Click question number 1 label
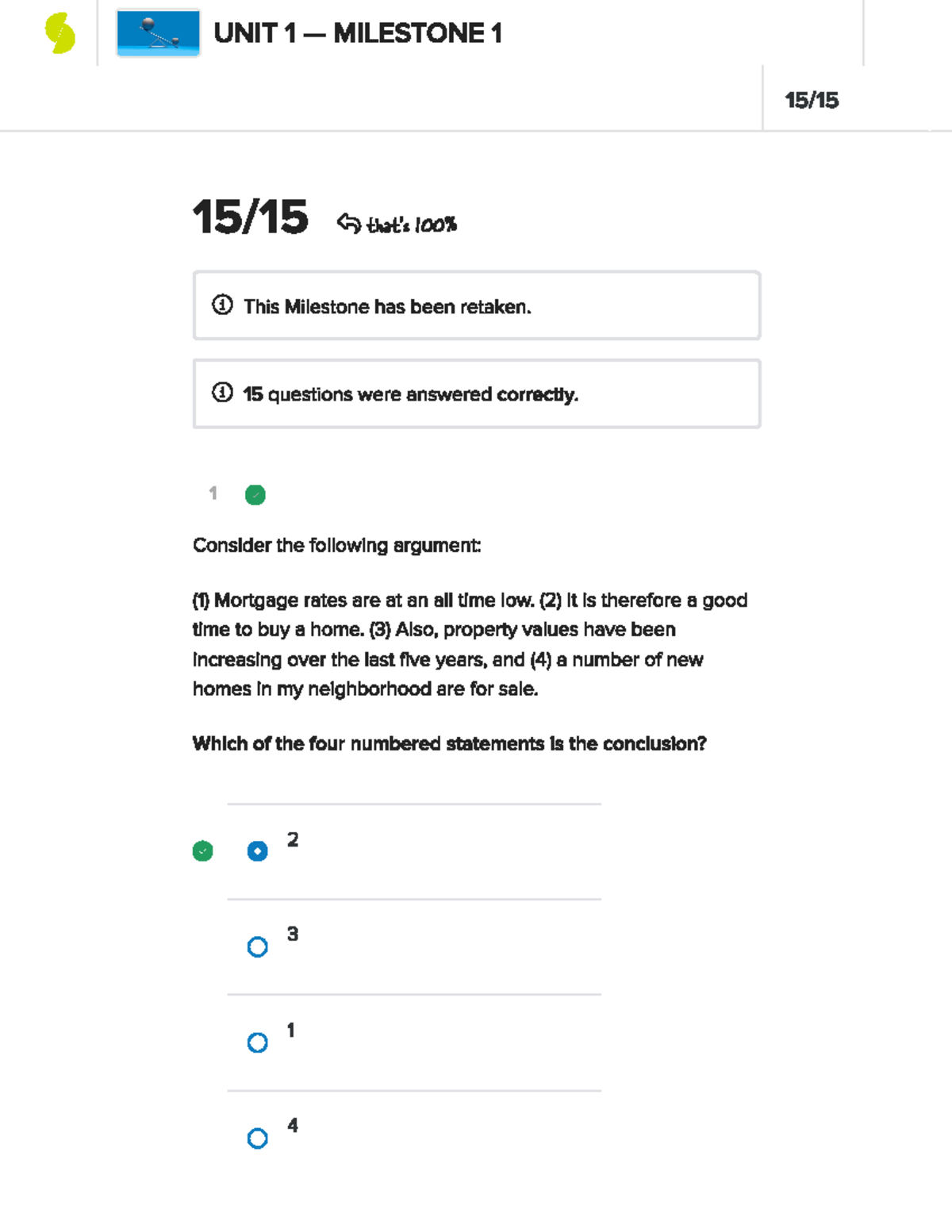Image resolution: width=952 pixels, height=1232 pixels. pyautogui.click(x=213, y=493)
